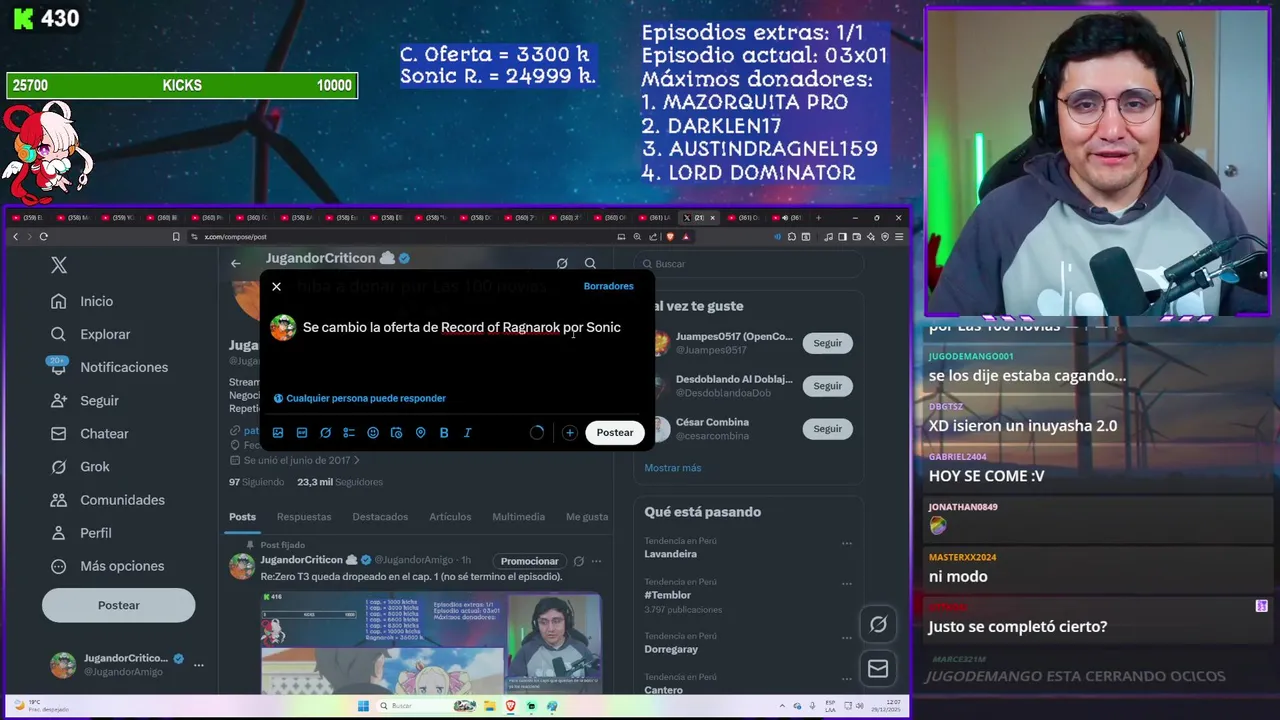Go to X home logo

59,265
